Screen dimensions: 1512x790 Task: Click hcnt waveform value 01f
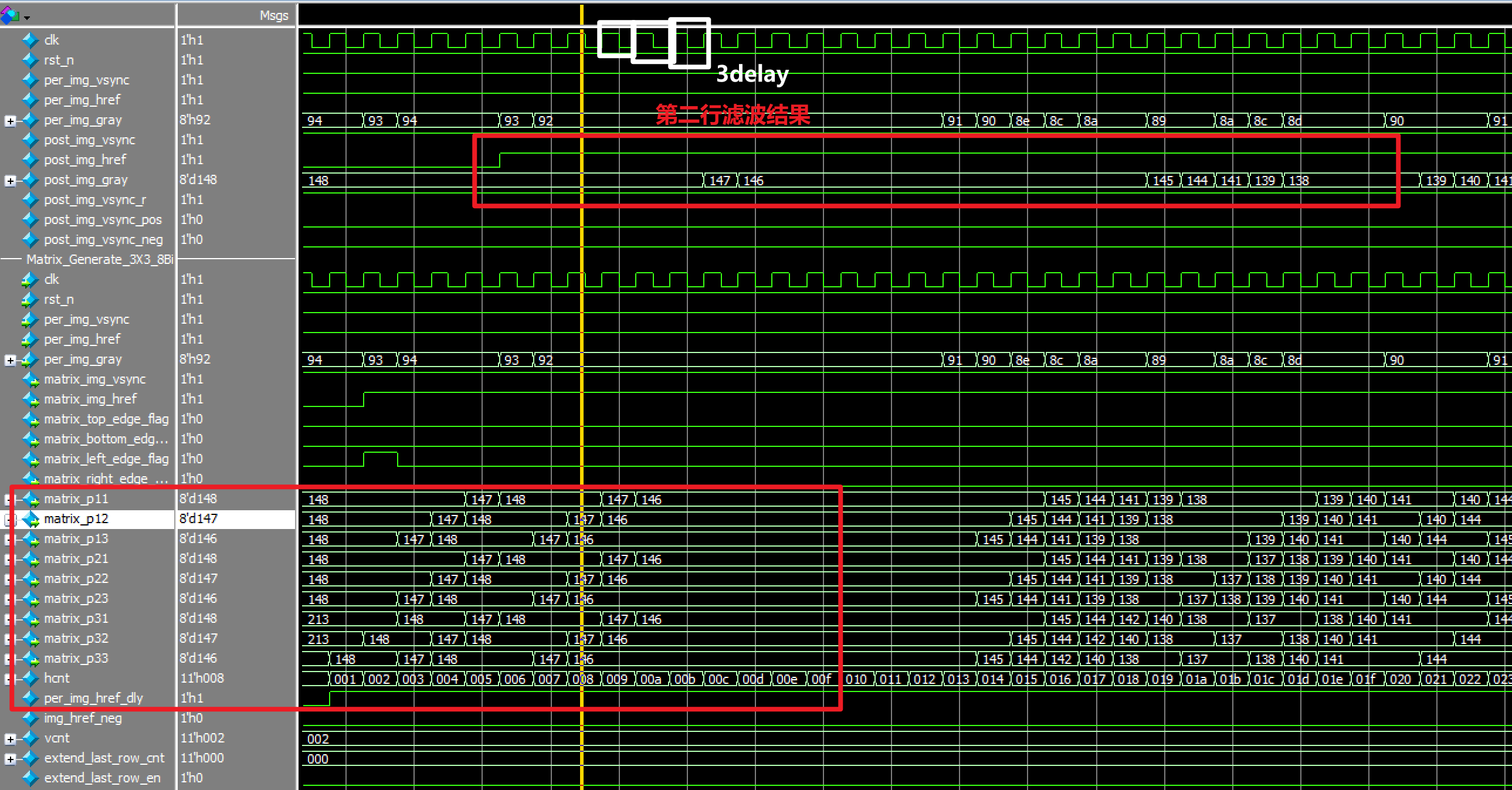click(x=1366, y=680)
